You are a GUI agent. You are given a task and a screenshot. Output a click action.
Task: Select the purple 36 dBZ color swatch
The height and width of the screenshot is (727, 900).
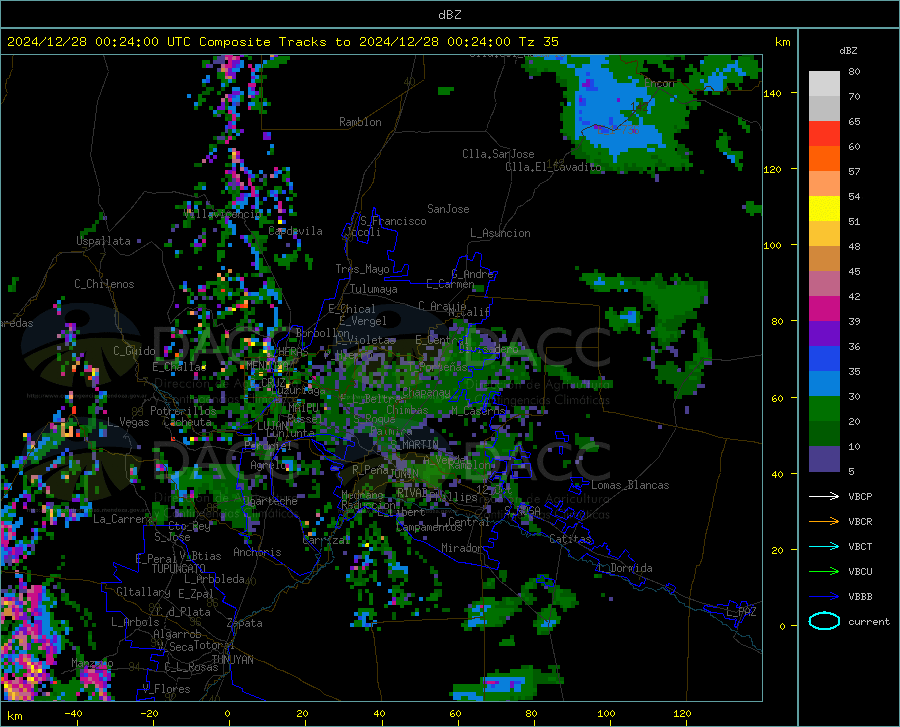824,334
